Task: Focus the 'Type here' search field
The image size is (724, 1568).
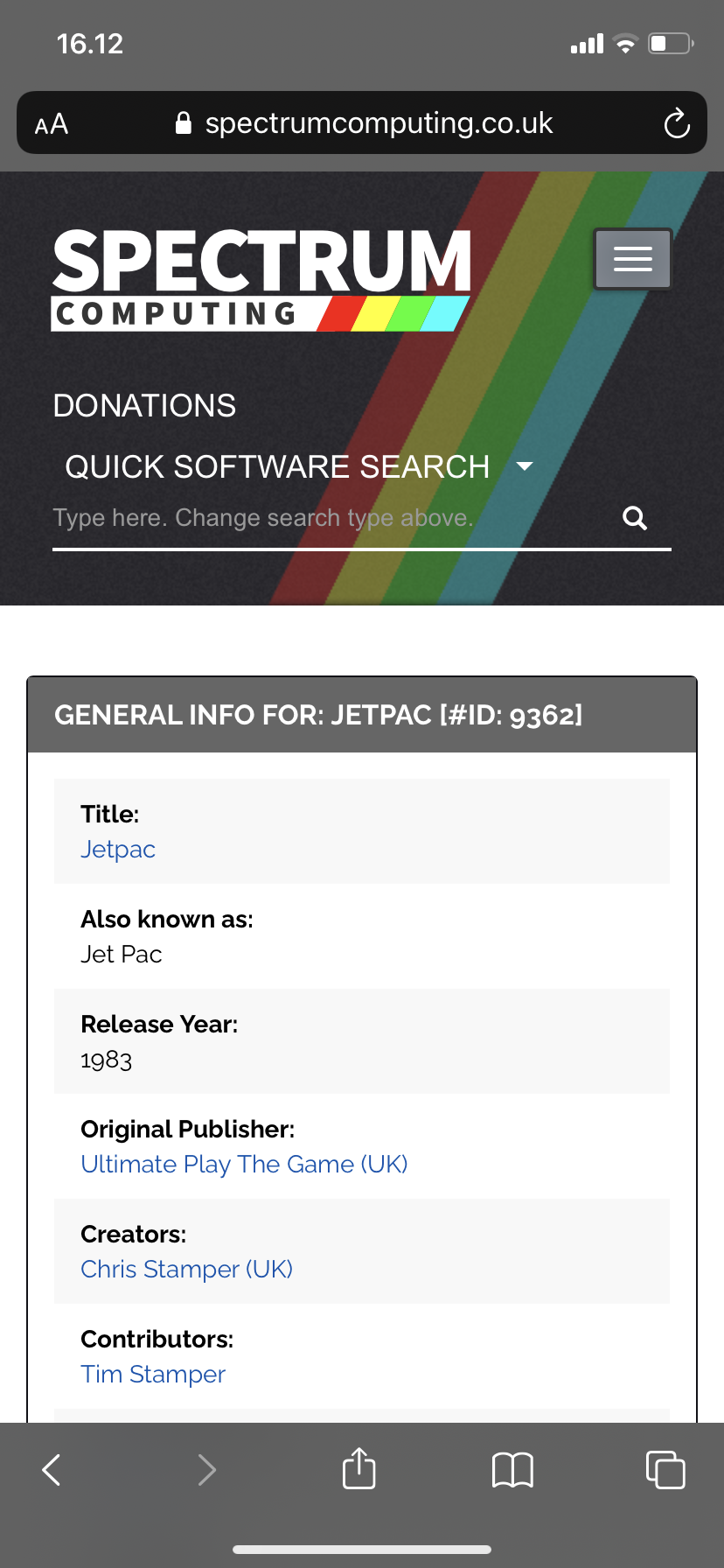Action: point(332,518)
